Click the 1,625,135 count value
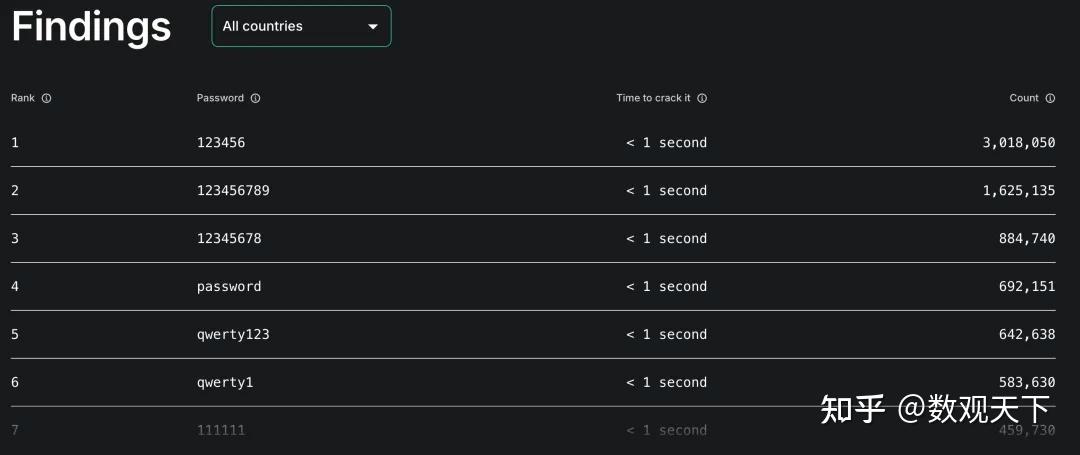 point(1019,191)
